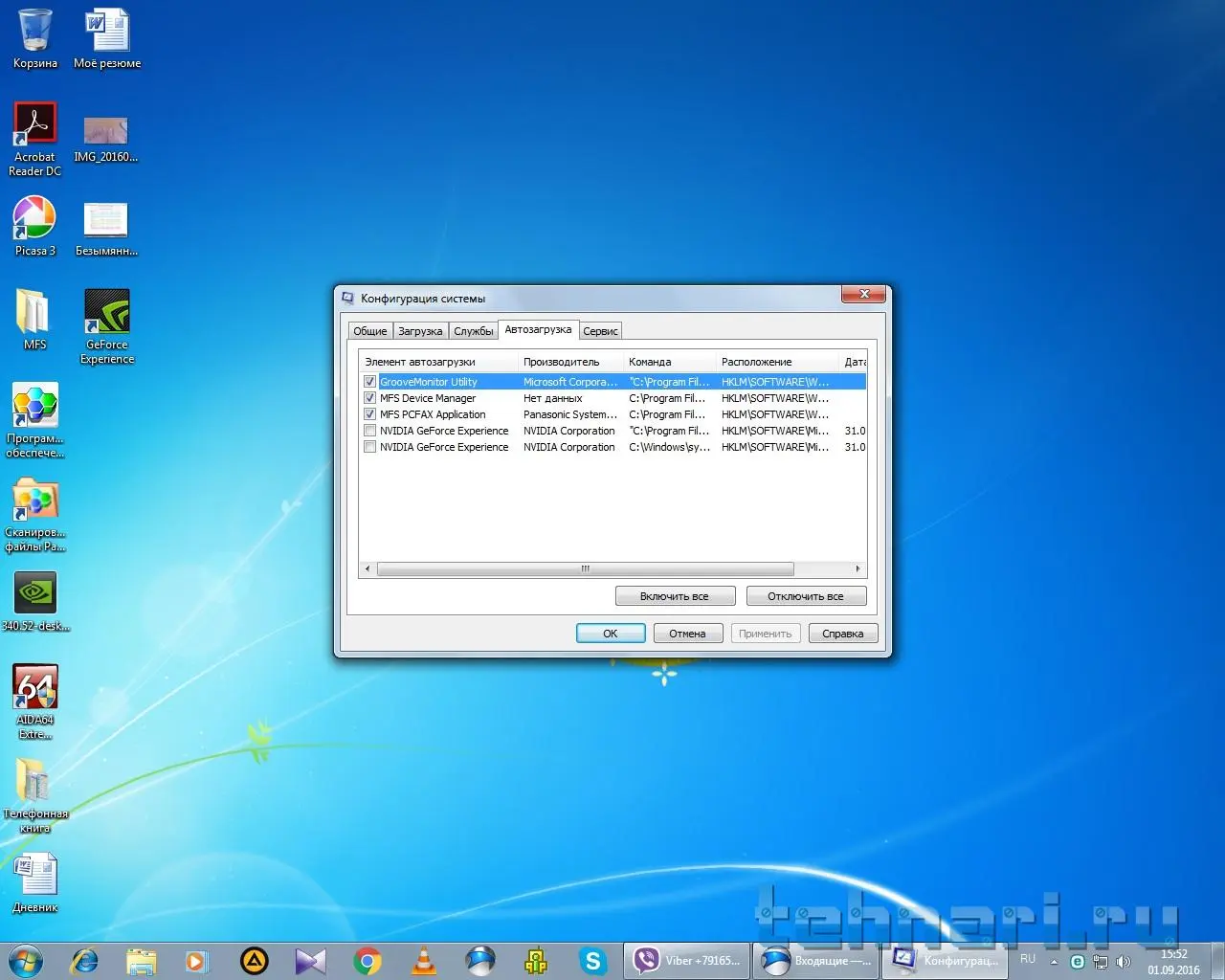Open the VLC media player taskbar icon
Screen dimensions: 1225x980
click(x=423, y=961)
